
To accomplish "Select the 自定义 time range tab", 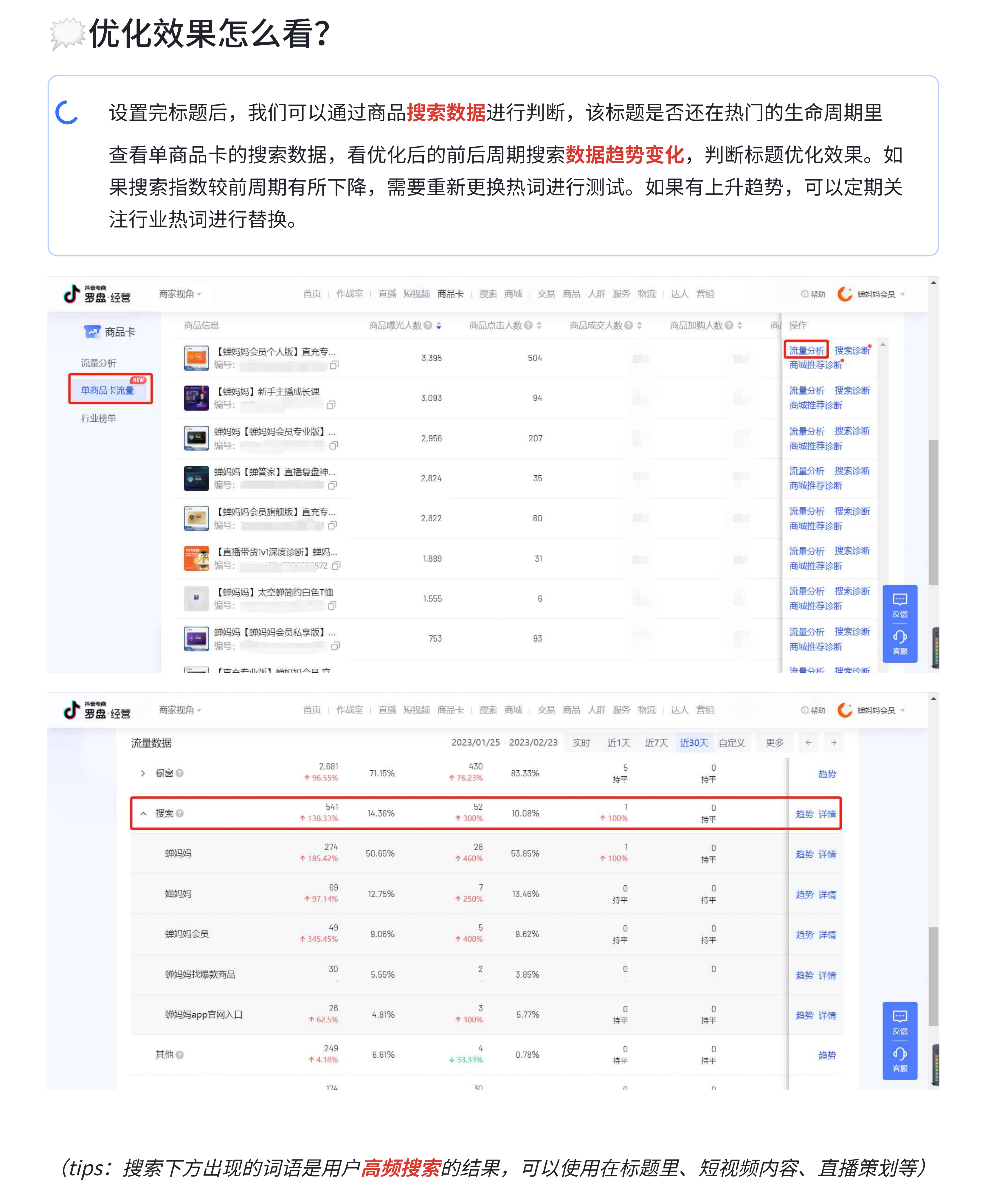I will coord(732,743).
